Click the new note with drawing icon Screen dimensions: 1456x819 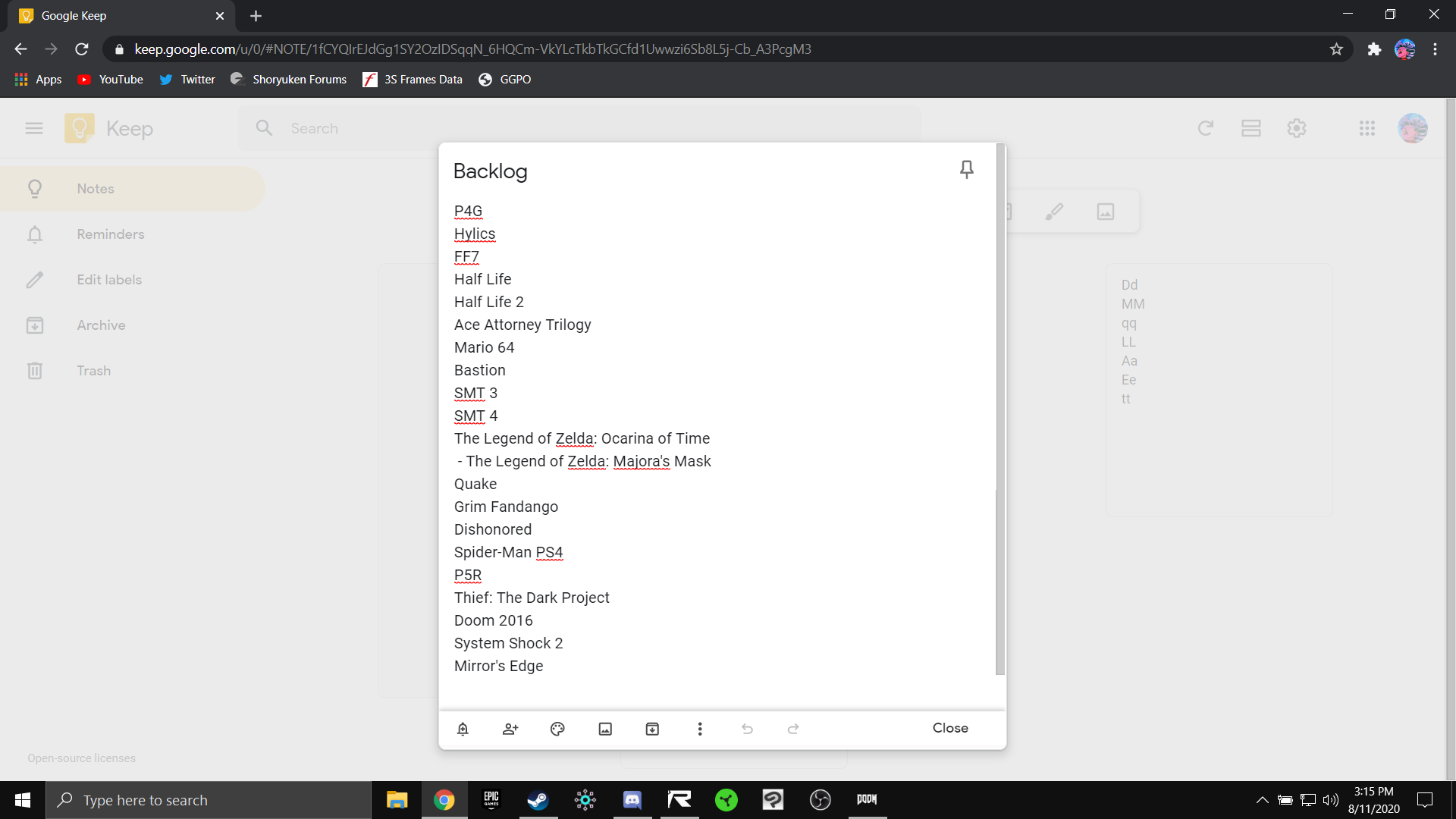[x=1054, y=212]
